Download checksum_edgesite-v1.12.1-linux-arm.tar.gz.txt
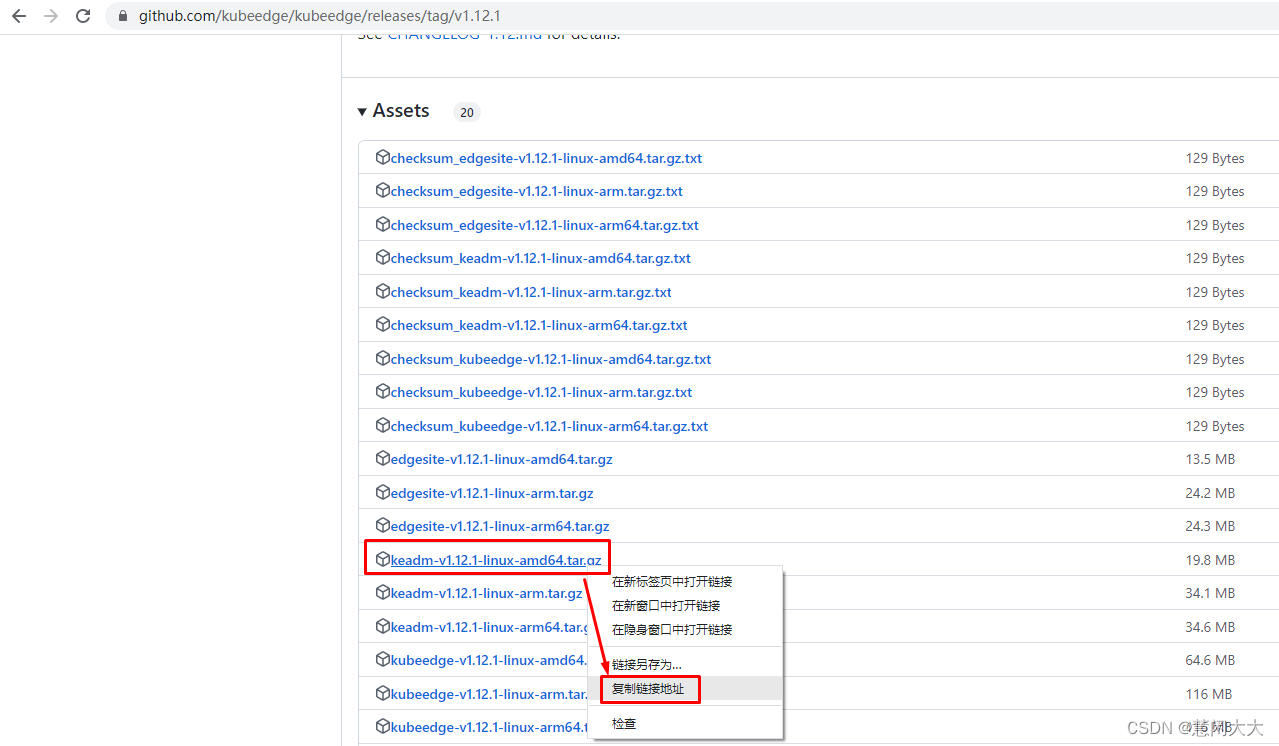This screenshot has width=1279, height=746. [x=537, y=191]
